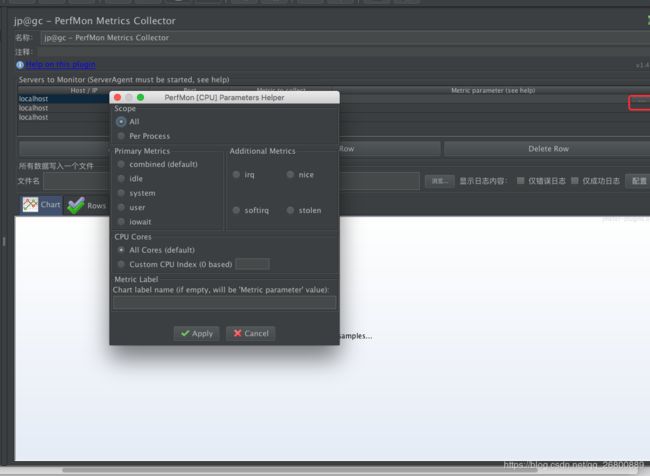
Task: Click the 'Host / IP' column header
Action: coord(84,90)
